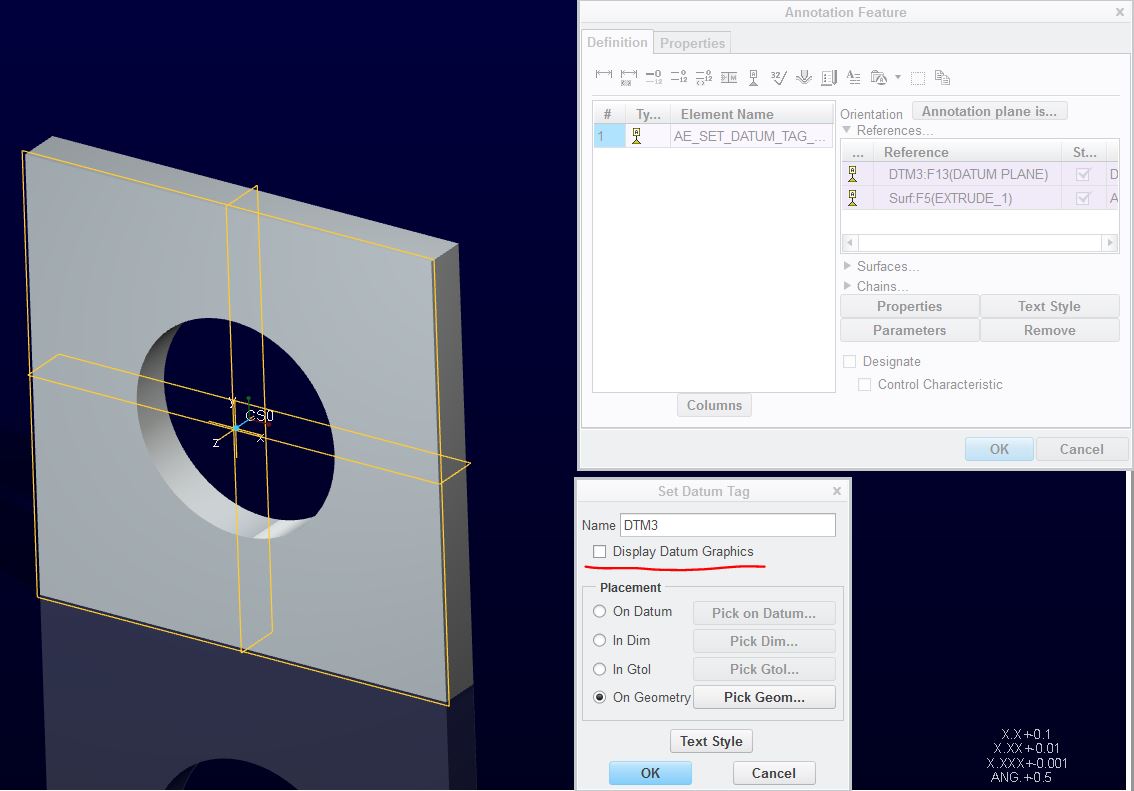Click the dotted rectangle selection icon

918,77
